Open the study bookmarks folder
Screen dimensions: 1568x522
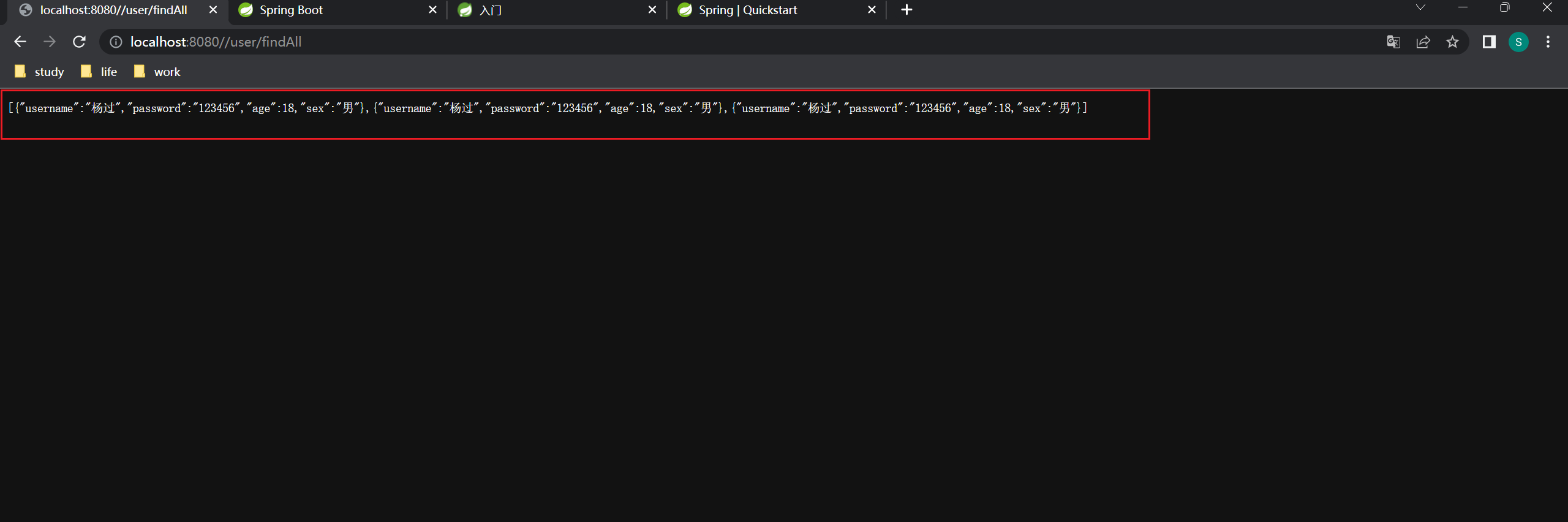coord(39,72)
